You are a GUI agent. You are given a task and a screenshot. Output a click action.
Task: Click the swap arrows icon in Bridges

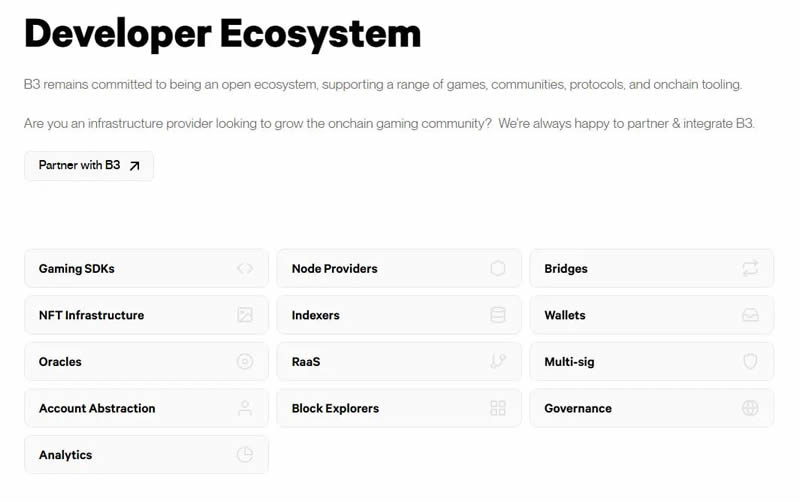point(751,269)
